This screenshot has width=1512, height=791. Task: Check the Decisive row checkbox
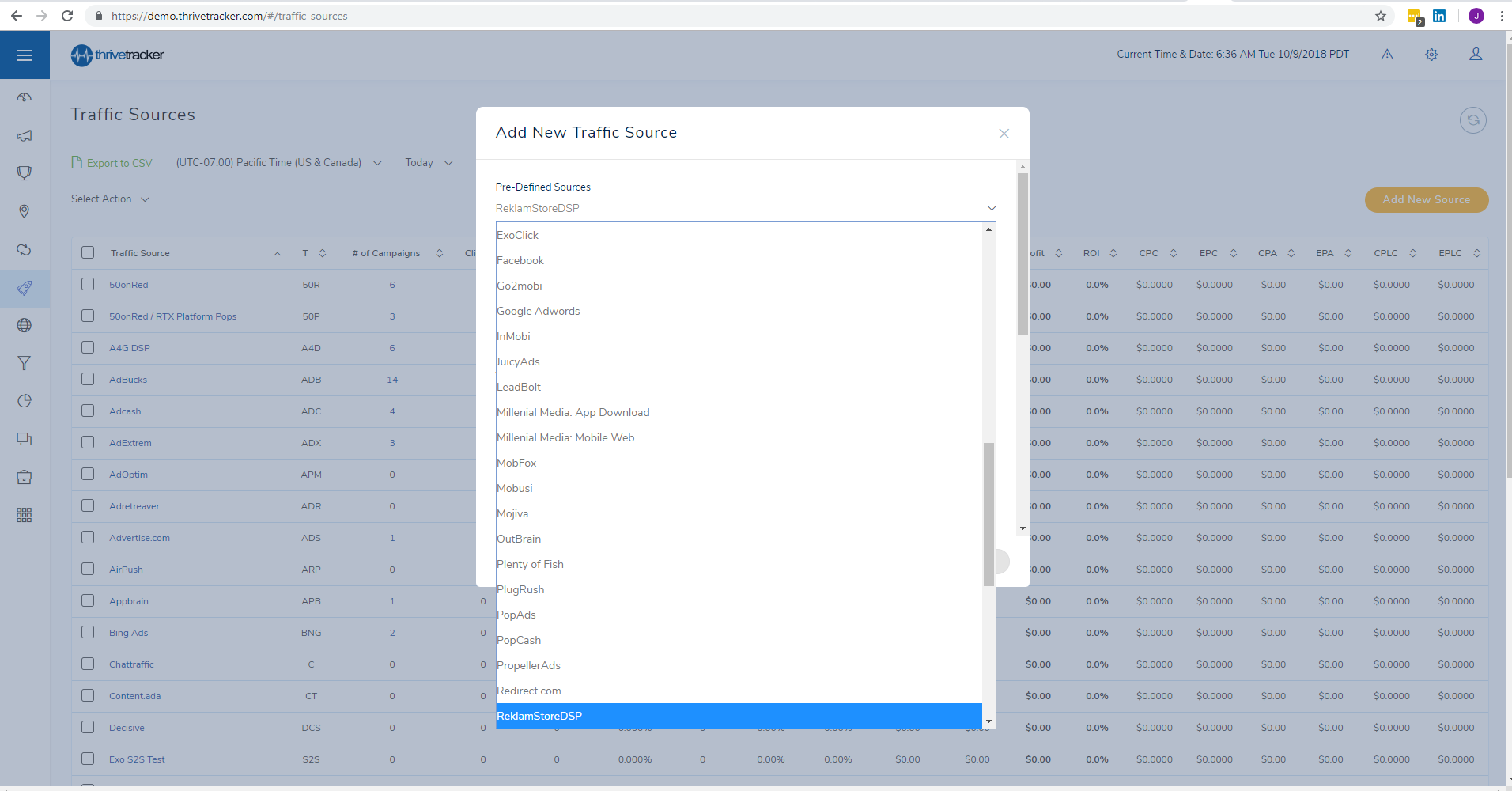tap(88, 727)
